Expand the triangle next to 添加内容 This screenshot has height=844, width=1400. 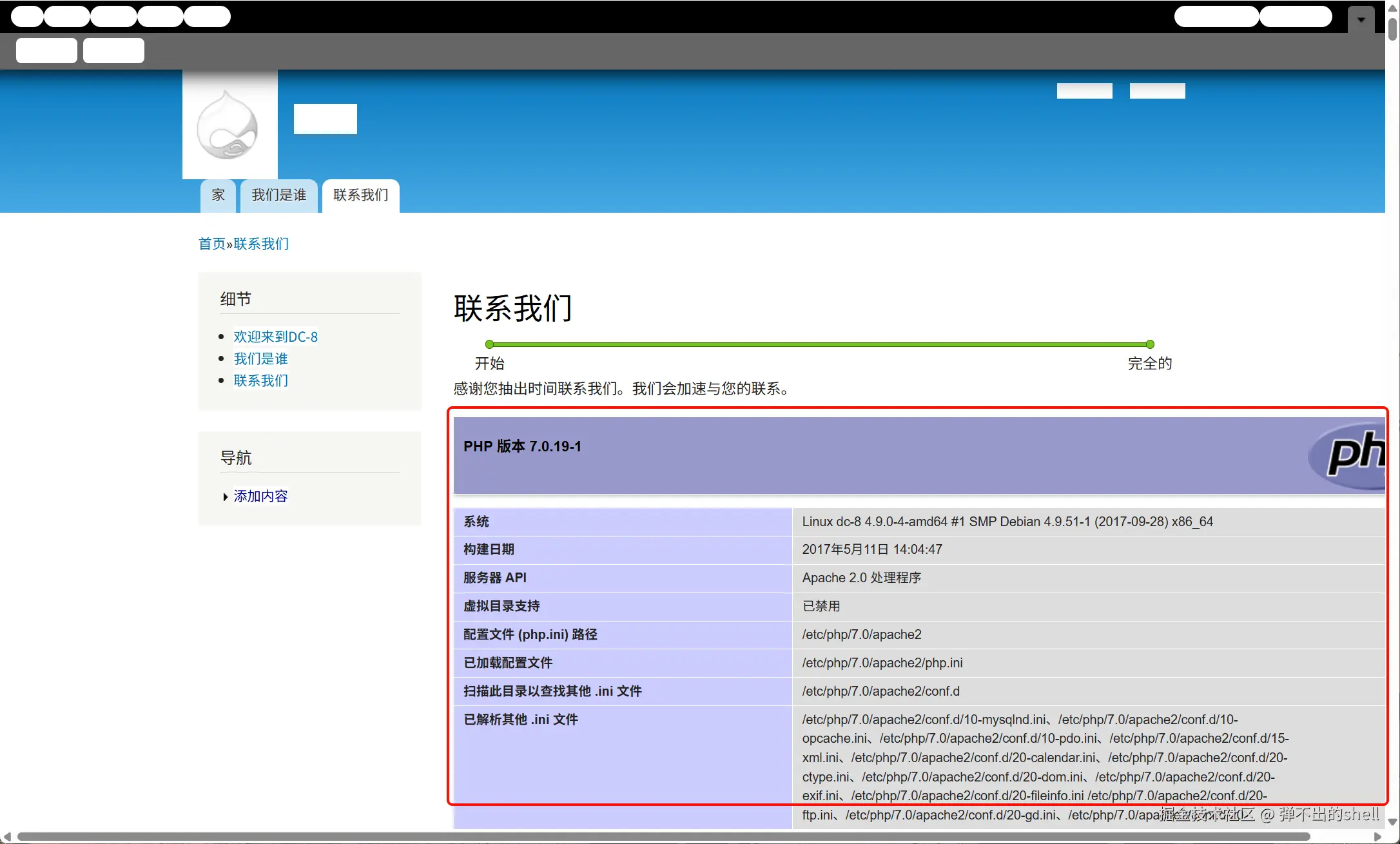225,496
